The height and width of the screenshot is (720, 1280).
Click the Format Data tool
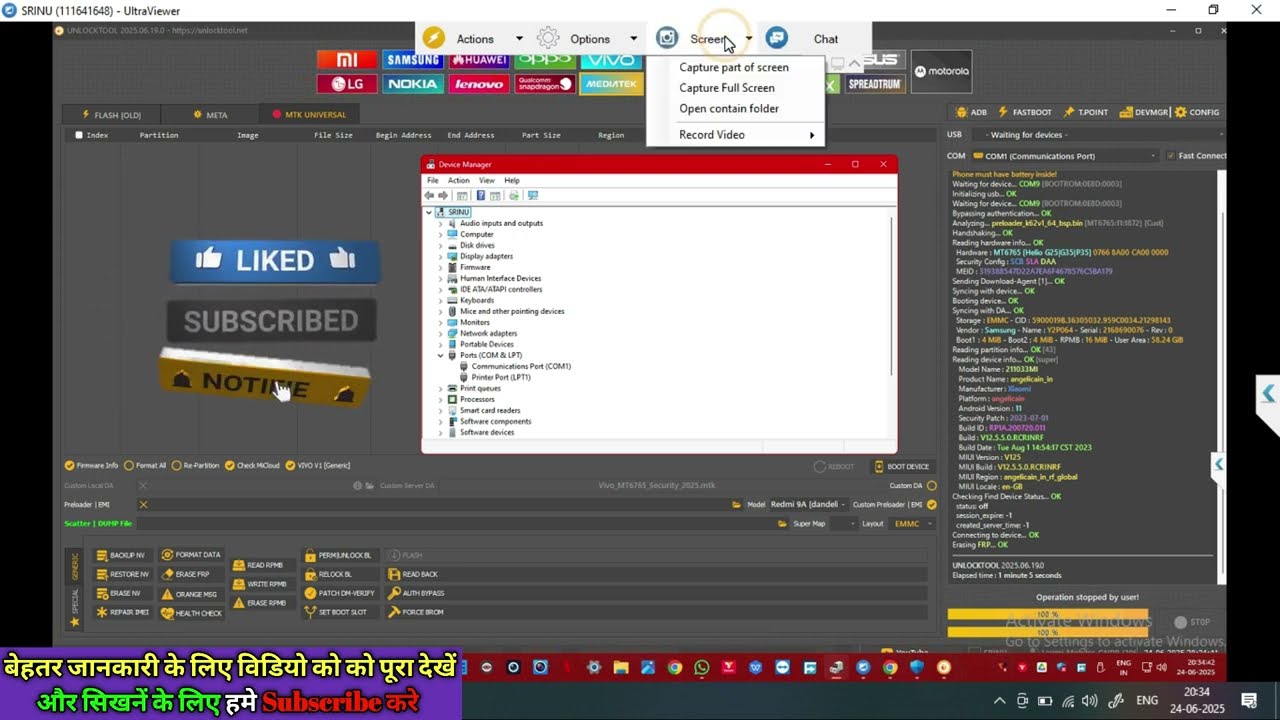tap(191, 555)
